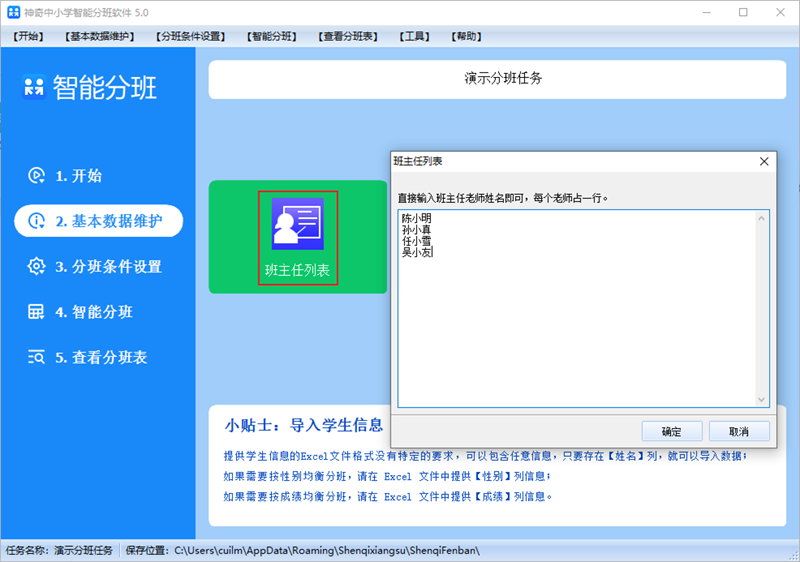Click the name 任小雪 in the list
Screen dimensions: 800x562
[416, 241]
